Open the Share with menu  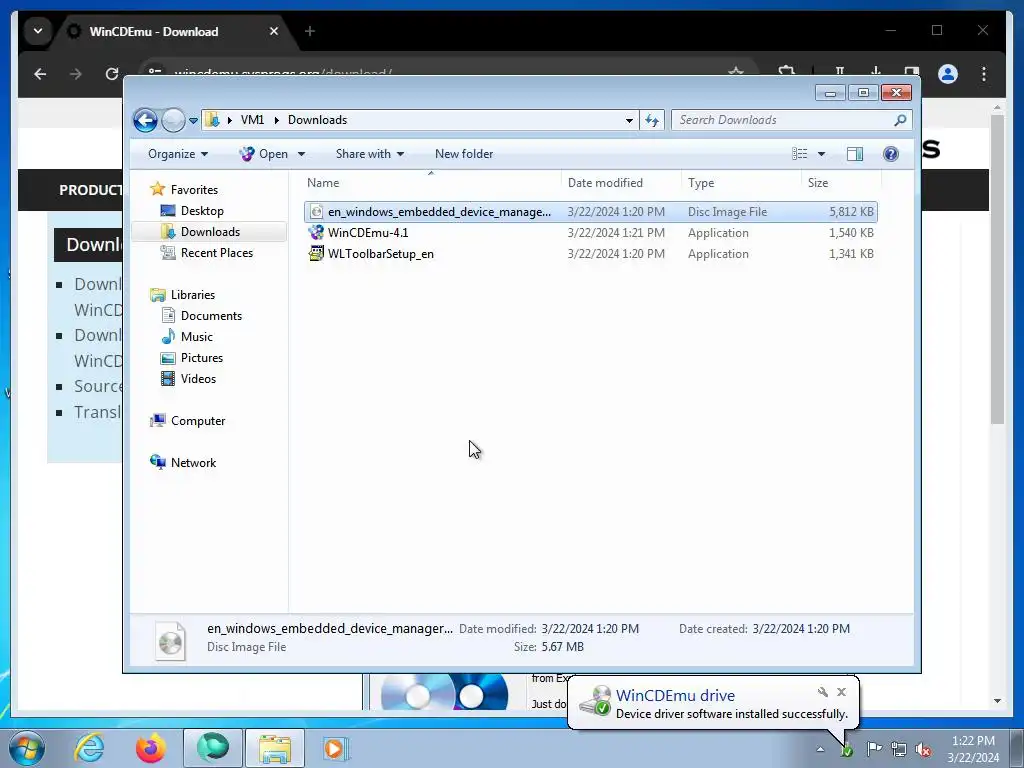point(370,154)
